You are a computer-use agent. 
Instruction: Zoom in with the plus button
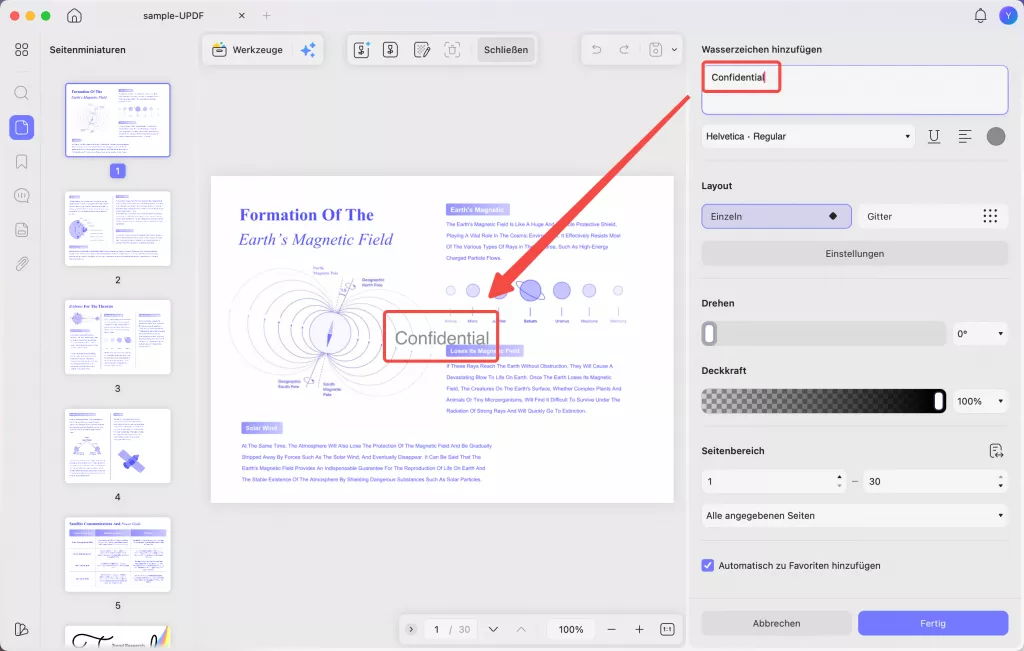[x=639, y=629]
